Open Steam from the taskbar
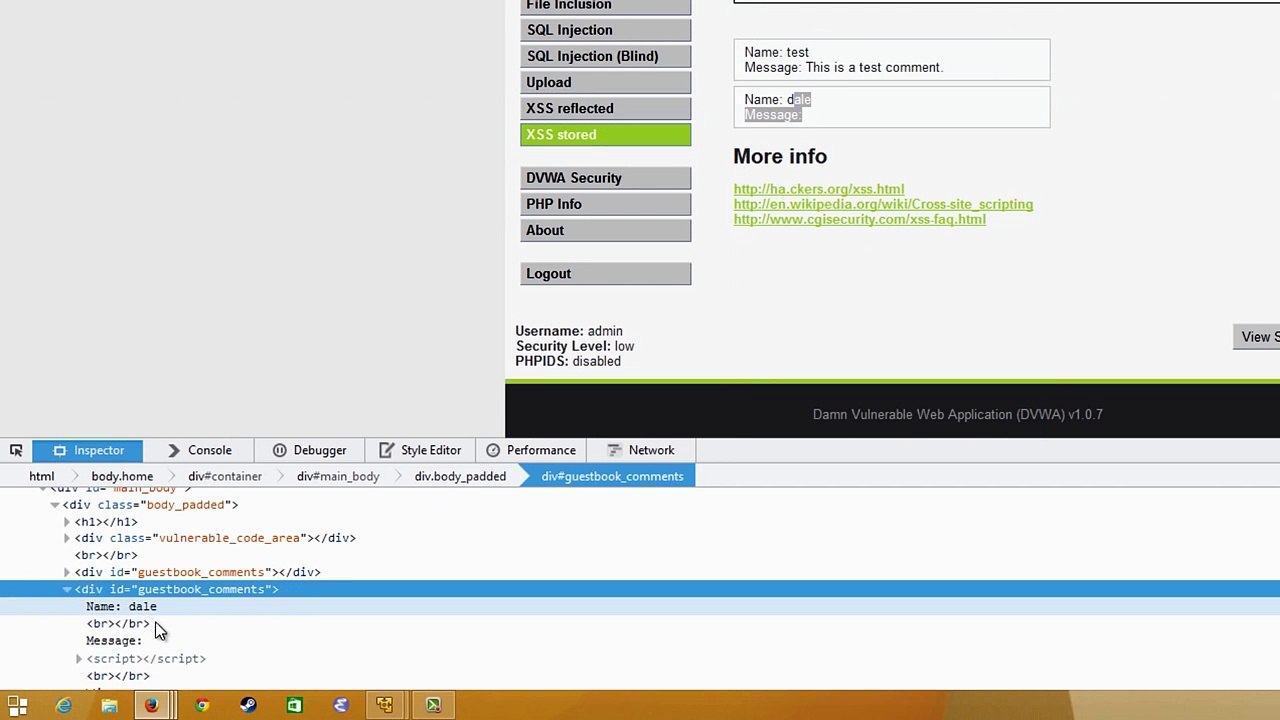 pyautogui.click(x=248, y=706)
